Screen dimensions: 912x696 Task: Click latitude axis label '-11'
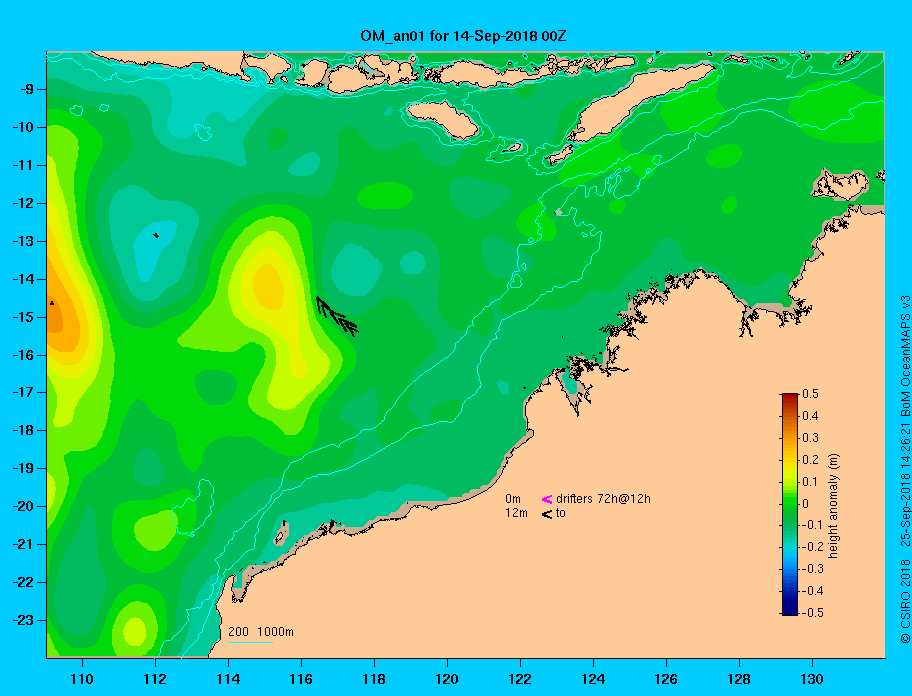(23, 165)
